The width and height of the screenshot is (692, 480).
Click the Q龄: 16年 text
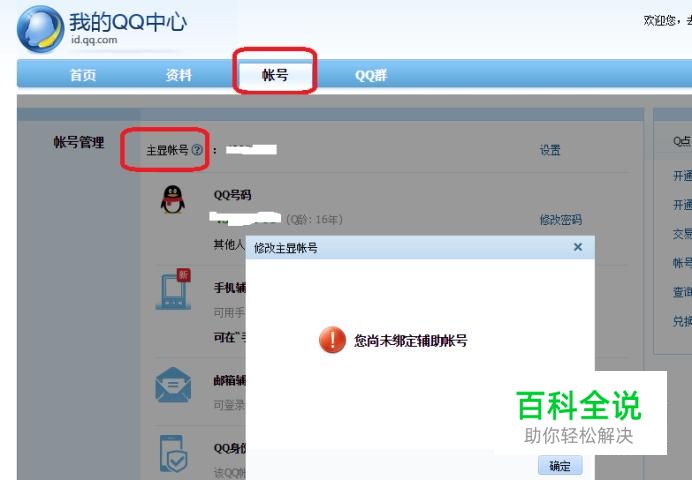[314, 219]
